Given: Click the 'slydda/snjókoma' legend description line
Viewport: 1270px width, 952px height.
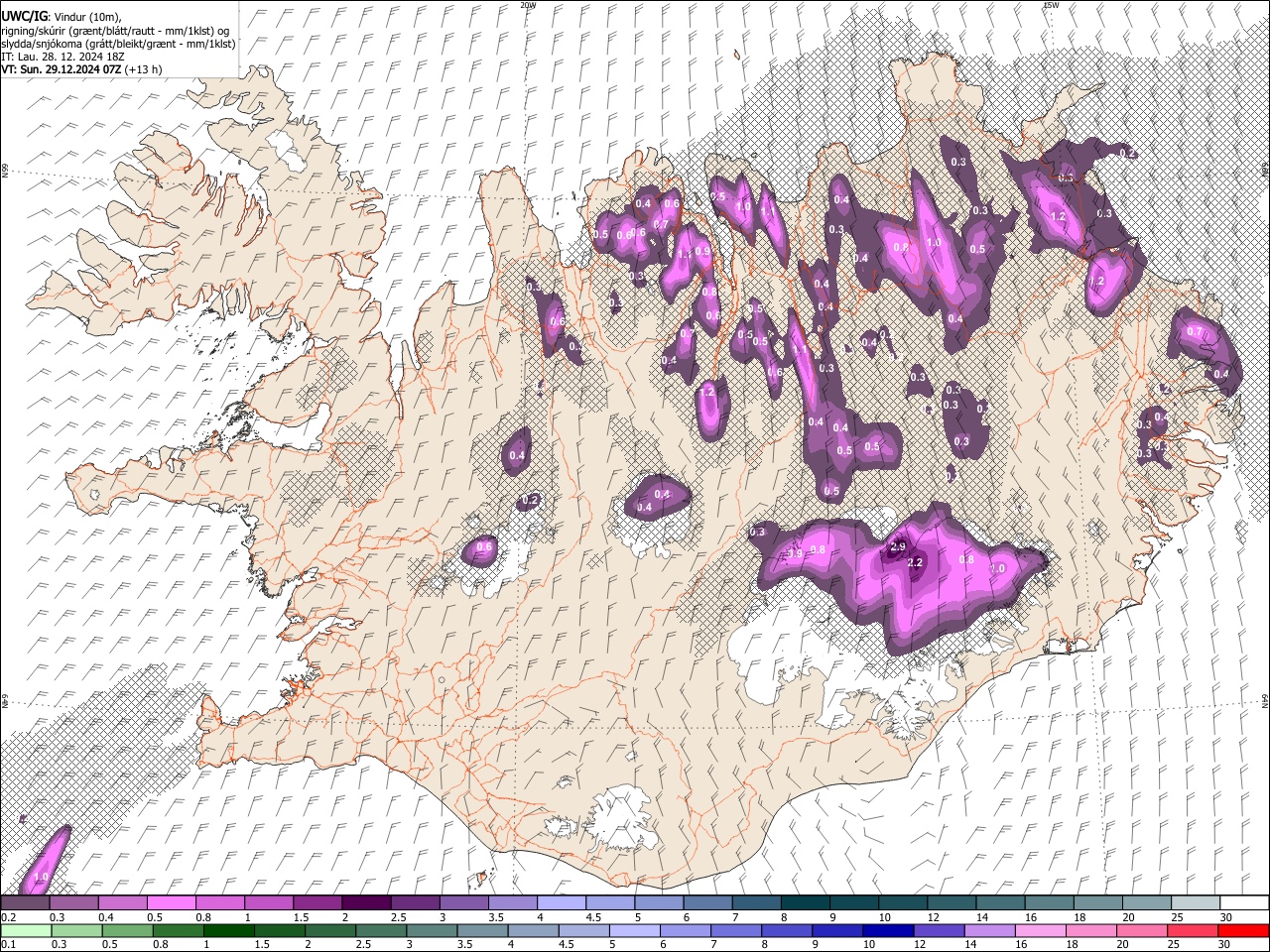Looking at the screenshot, I should (x=118, y=44).
